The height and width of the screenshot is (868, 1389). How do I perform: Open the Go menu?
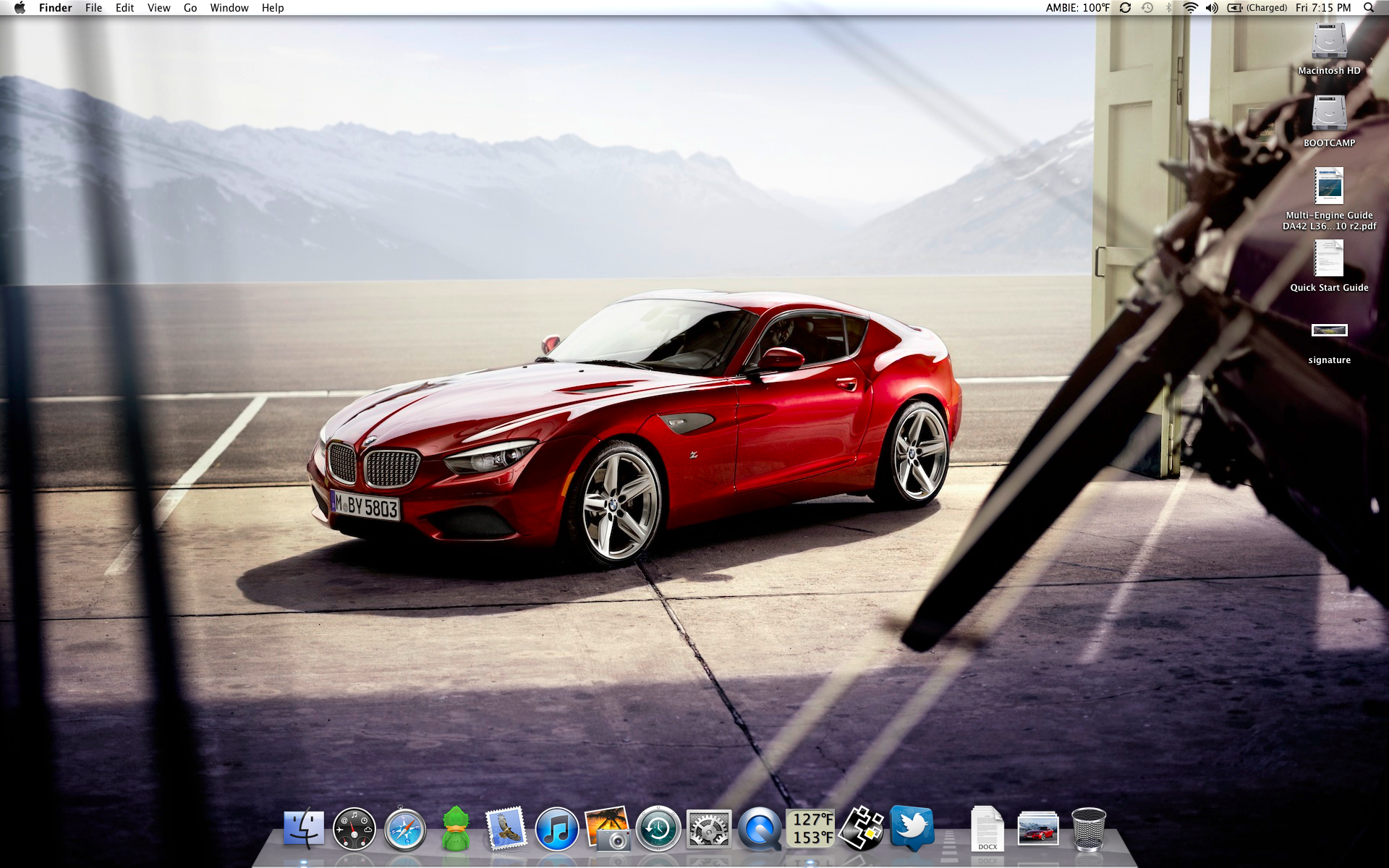[x=190, y=8]
